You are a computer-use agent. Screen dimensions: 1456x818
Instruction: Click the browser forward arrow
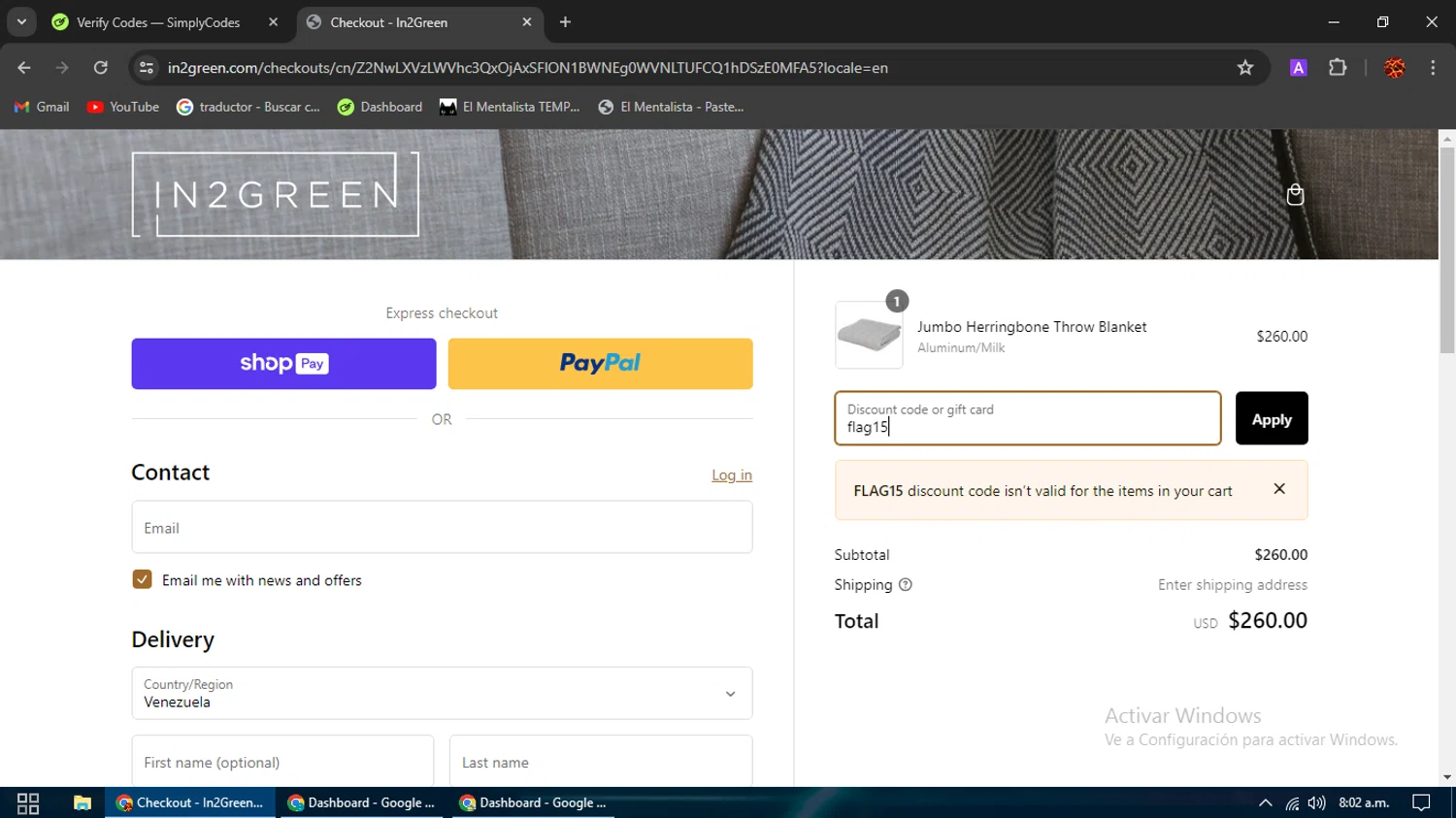pos(62,68)
